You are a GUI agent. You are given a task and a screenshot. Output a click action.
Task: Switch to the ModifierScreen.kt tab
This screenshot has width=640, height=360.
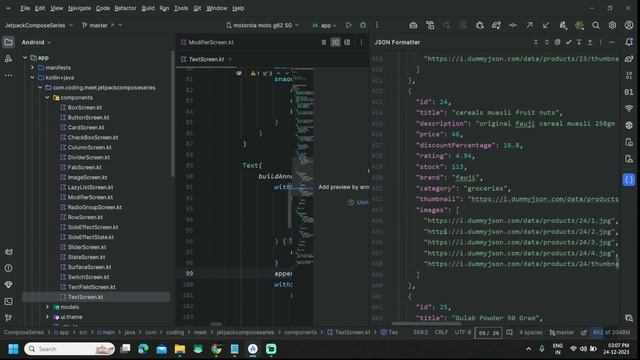(207, 42)
